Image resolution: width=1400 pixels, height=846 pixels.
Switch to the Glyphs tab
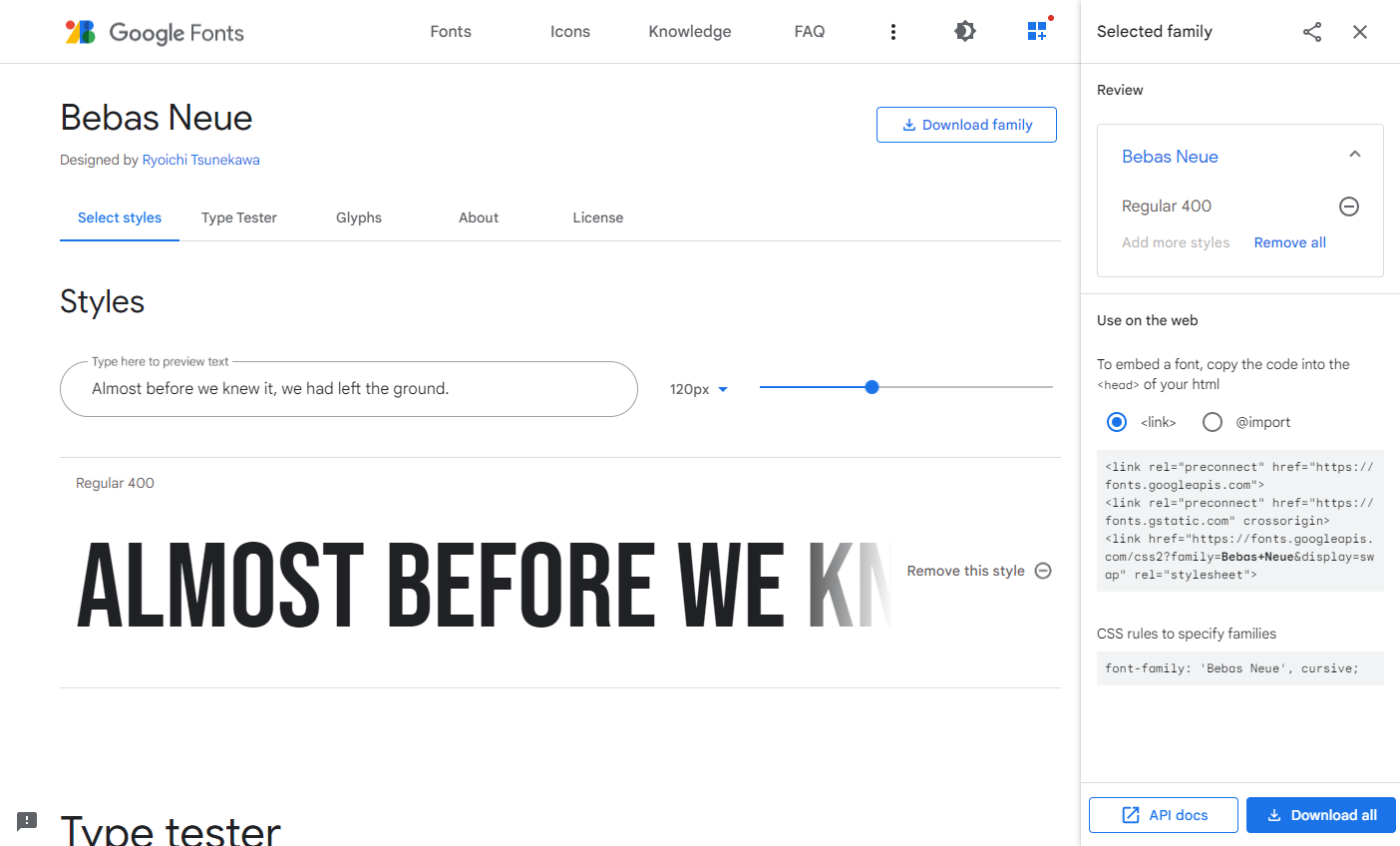[x=359, y=217]
